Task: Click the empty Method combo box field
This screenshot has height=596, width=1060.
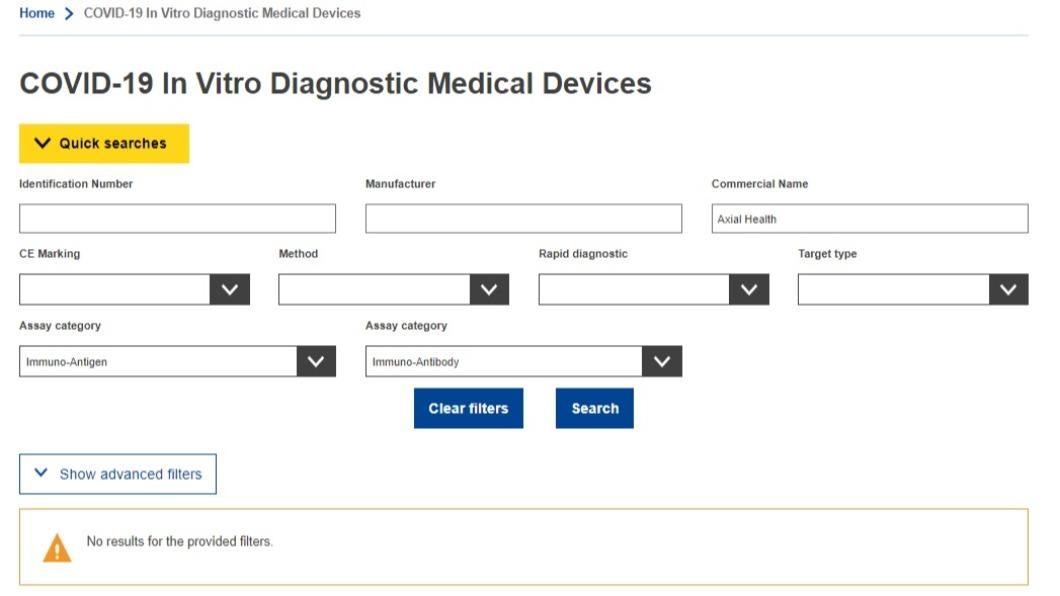Action: (x=374, y=289)
